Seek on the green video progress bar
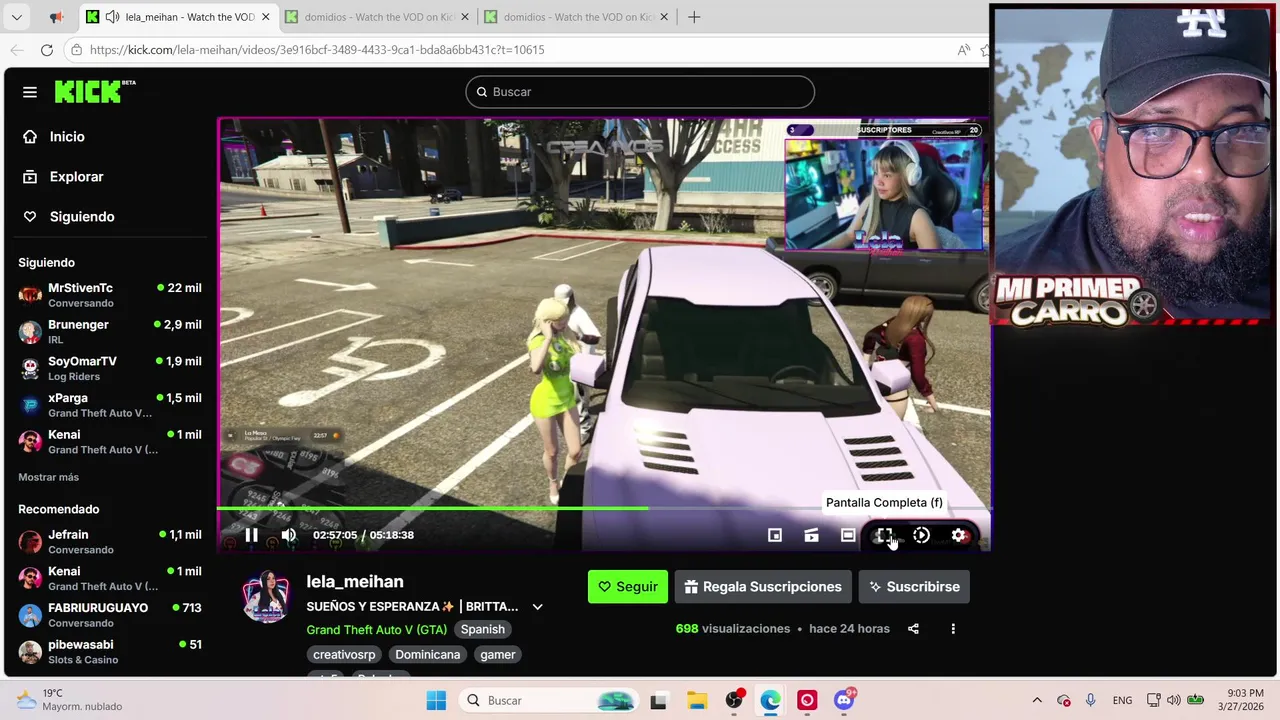The height and width of the screenshot is (720, 1280). point(604,509)
